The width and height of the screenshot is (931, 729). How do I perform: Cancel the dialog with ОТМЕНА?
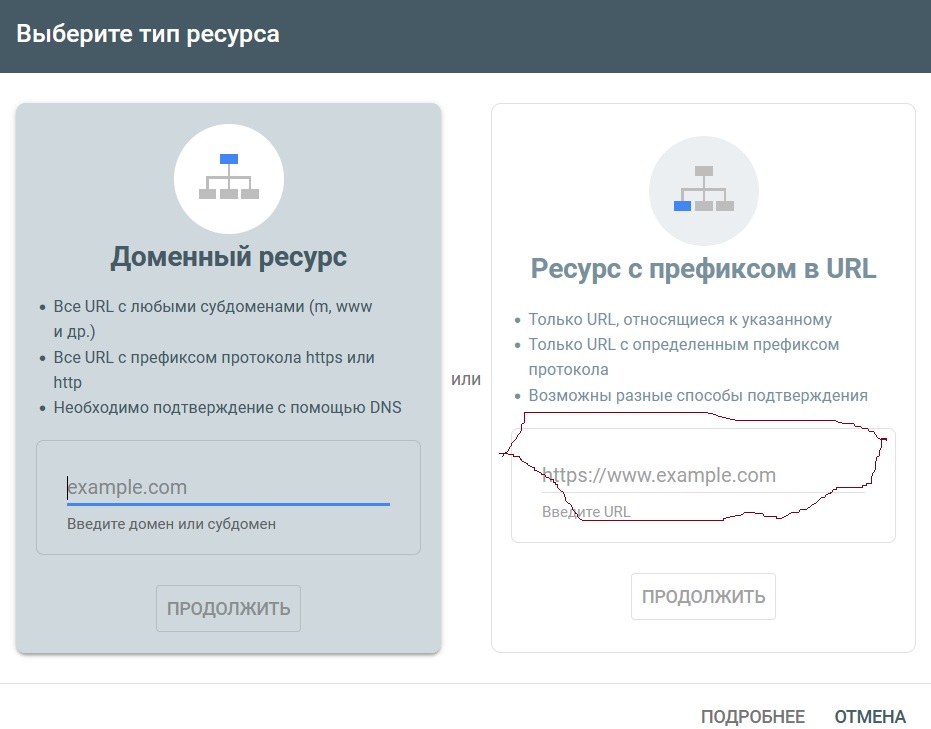pos(870,717)
